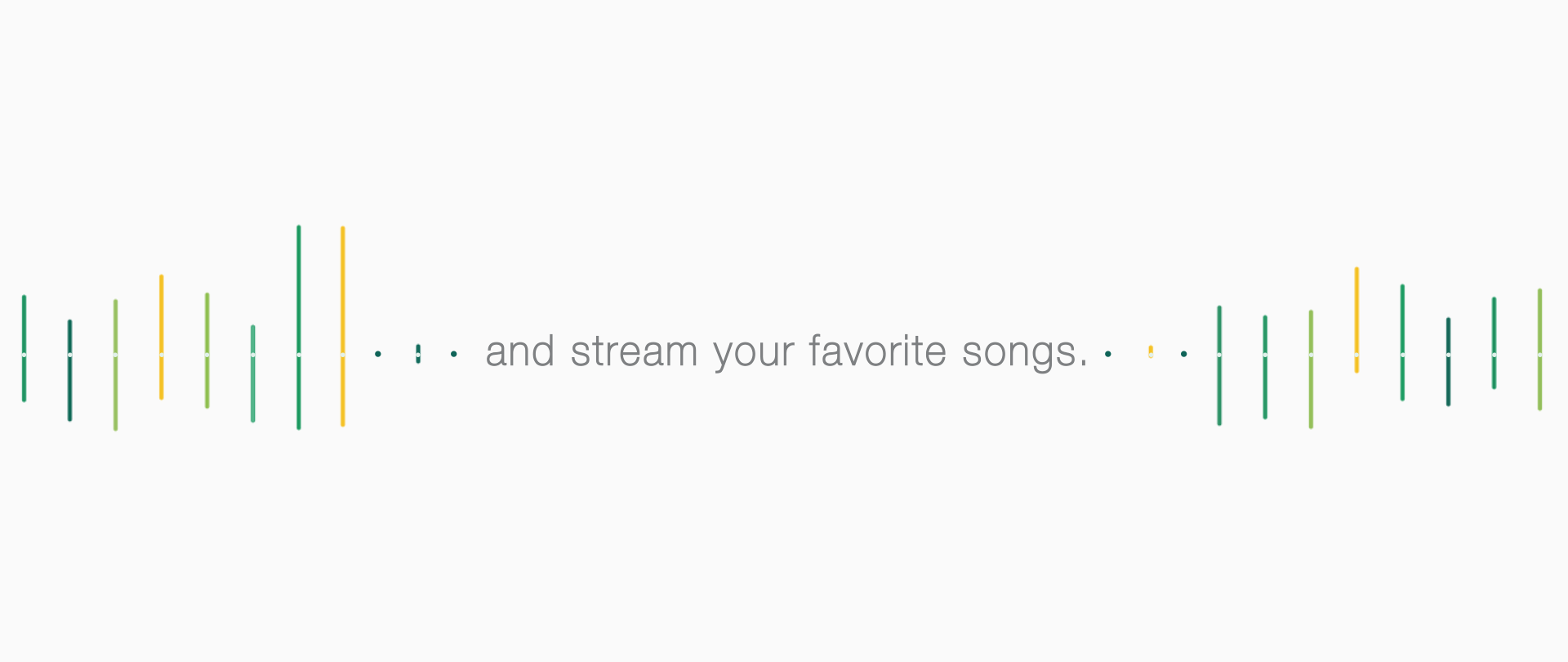This screenshot has height=662, width=1568.
Task: Click the dot immediately before the word 'and'
Action: [x=454, y=354]
